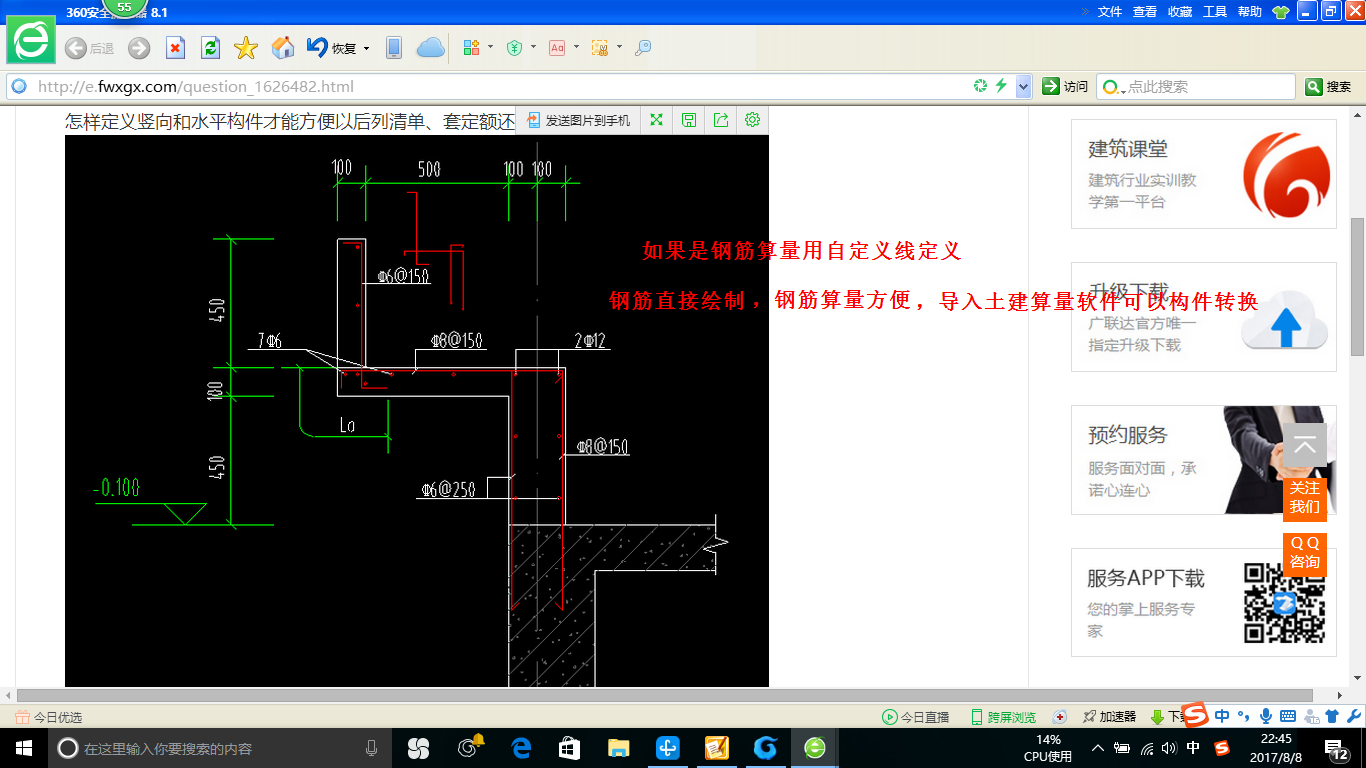Open favorites via the yellow star icon

pos(246,48)
